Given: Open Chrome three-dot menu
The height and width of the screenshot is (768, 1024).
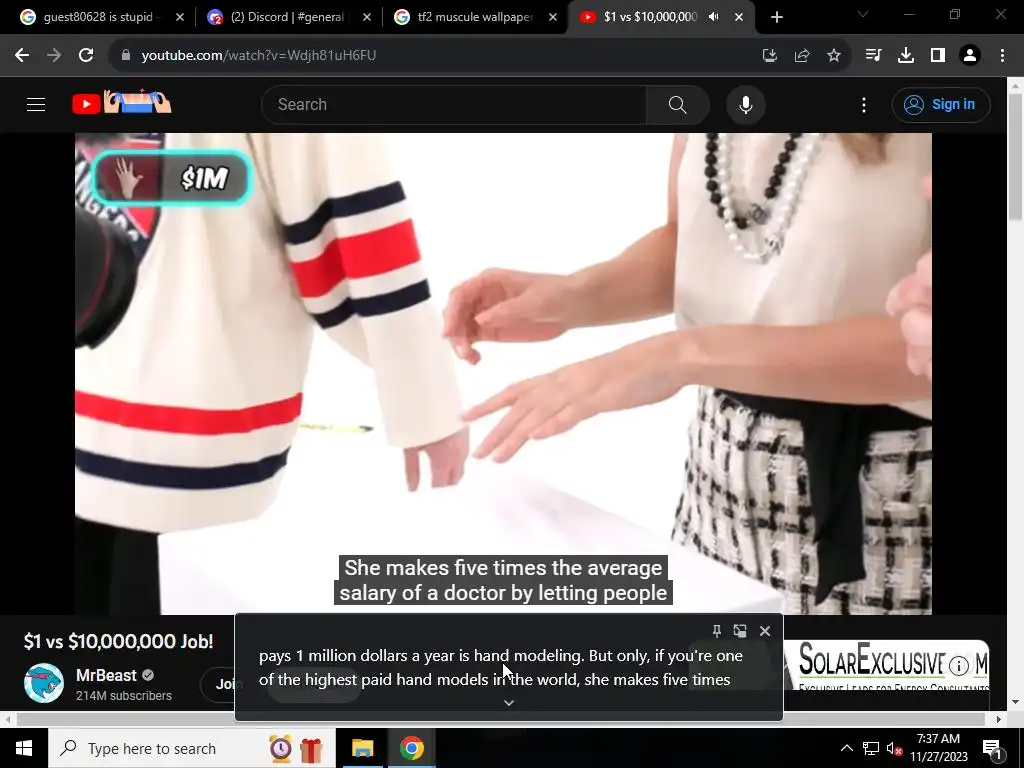Looking at the screenshot, I should pos(1002,56).
